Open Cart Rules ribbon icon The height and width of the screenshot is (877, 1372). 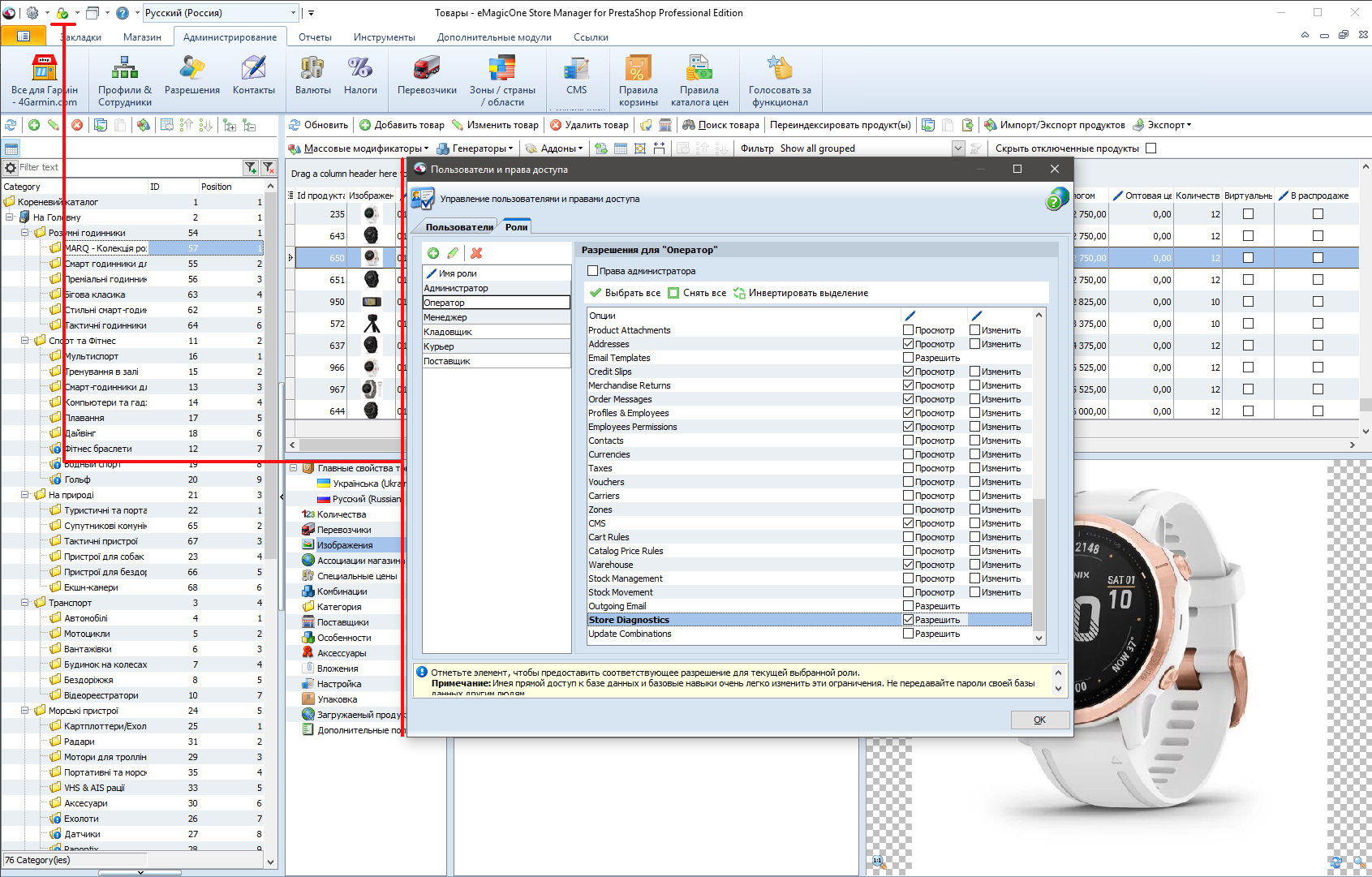638,80
